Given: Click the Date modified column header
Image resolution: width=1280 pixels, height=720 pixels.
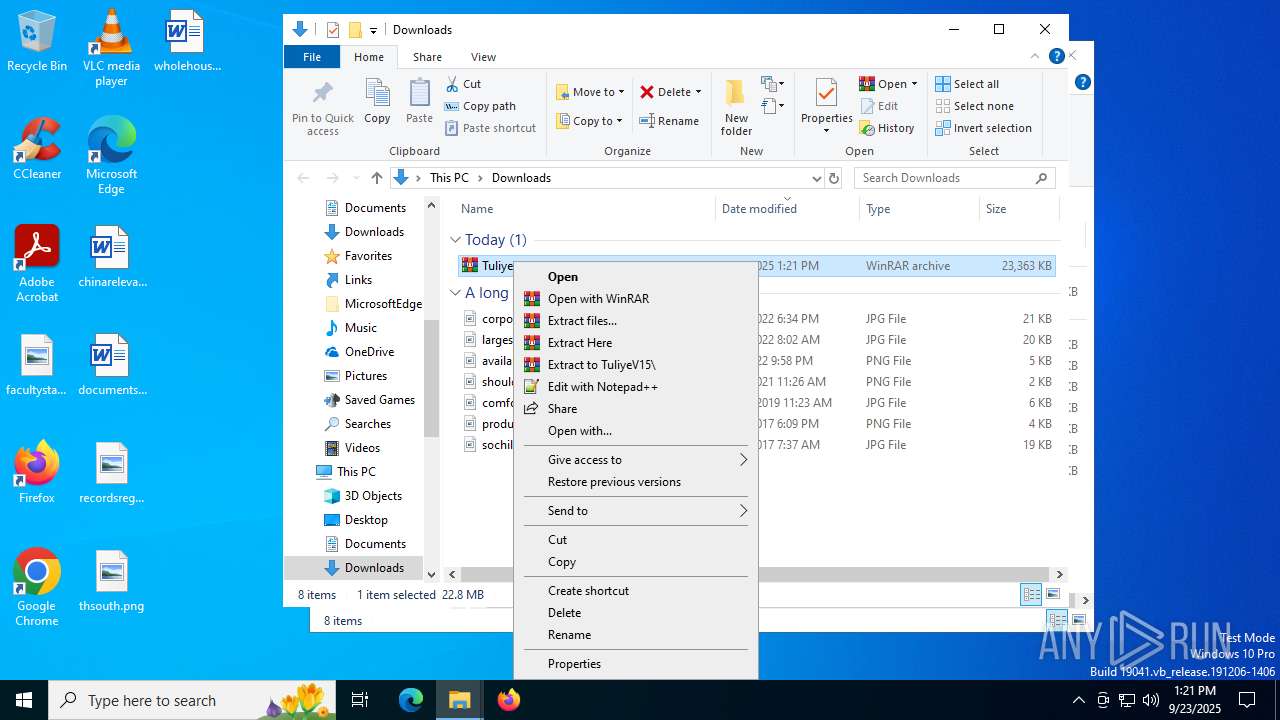Looking at the screenshot, I should (759, 209).
